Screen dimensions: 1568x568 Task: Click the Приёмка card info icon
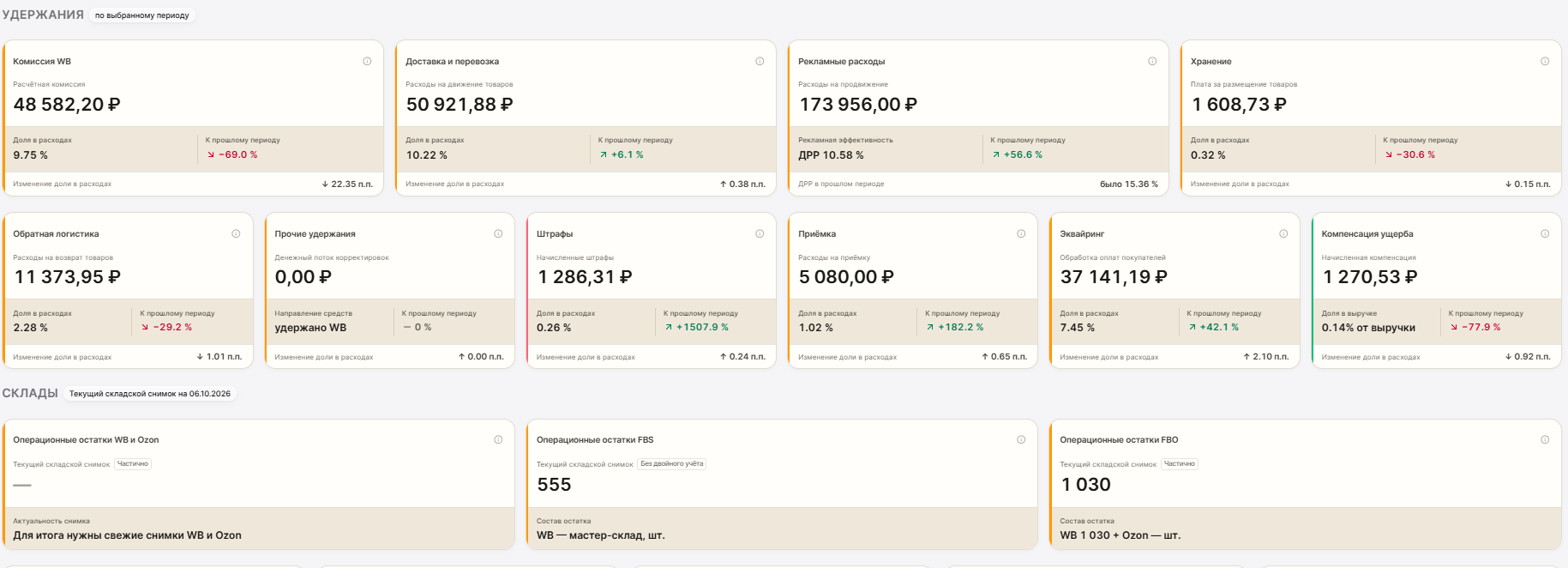[x=1021, y=233]
